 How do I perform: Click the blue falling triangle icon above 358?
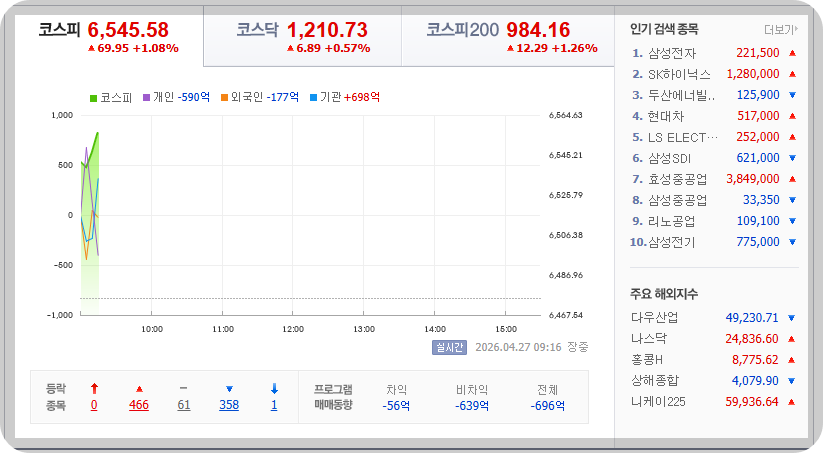(x=229, y=389)
